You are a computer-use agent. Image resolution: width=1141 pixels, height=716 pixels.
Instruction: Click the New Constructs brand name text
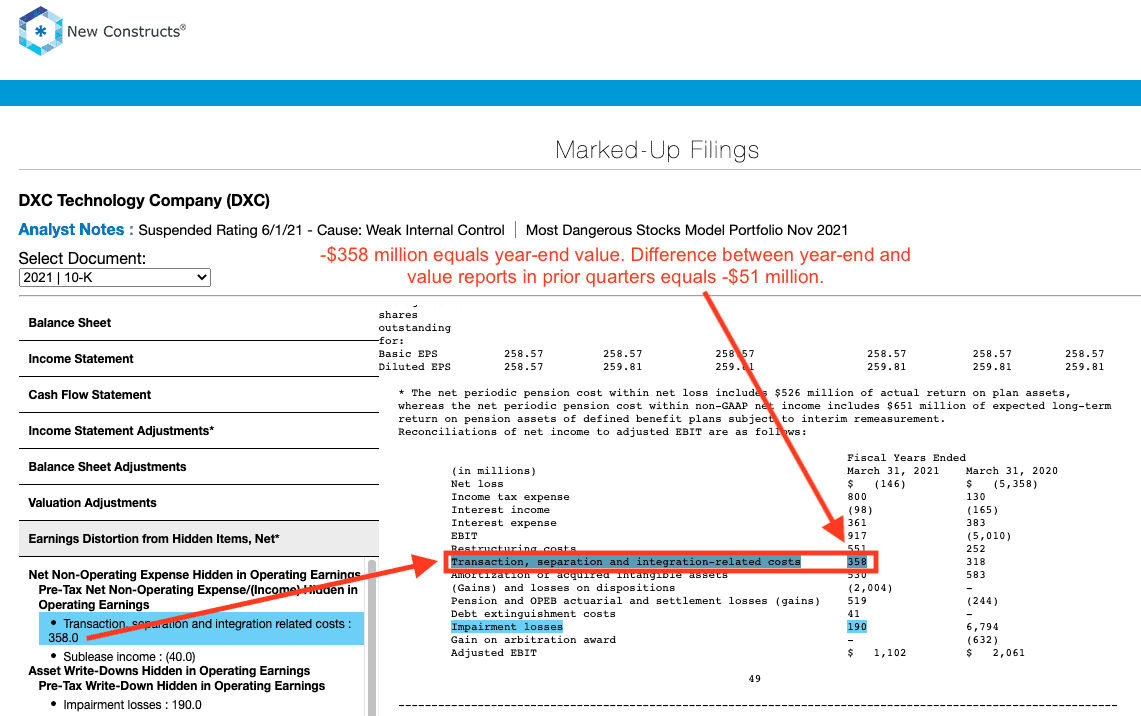pyautogui.click(x=127, y=31)
